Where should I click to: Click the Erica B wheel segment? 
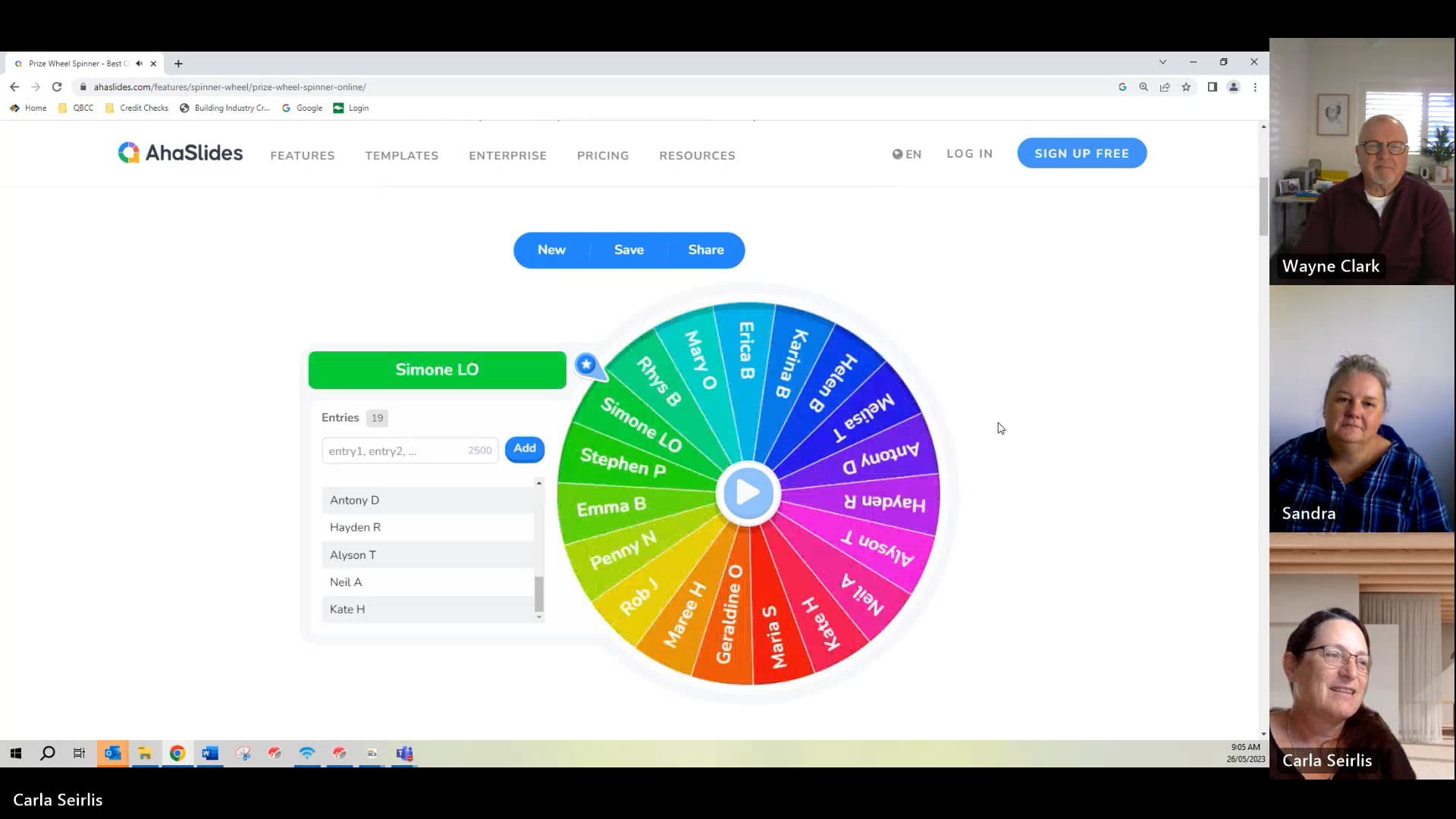747,350
